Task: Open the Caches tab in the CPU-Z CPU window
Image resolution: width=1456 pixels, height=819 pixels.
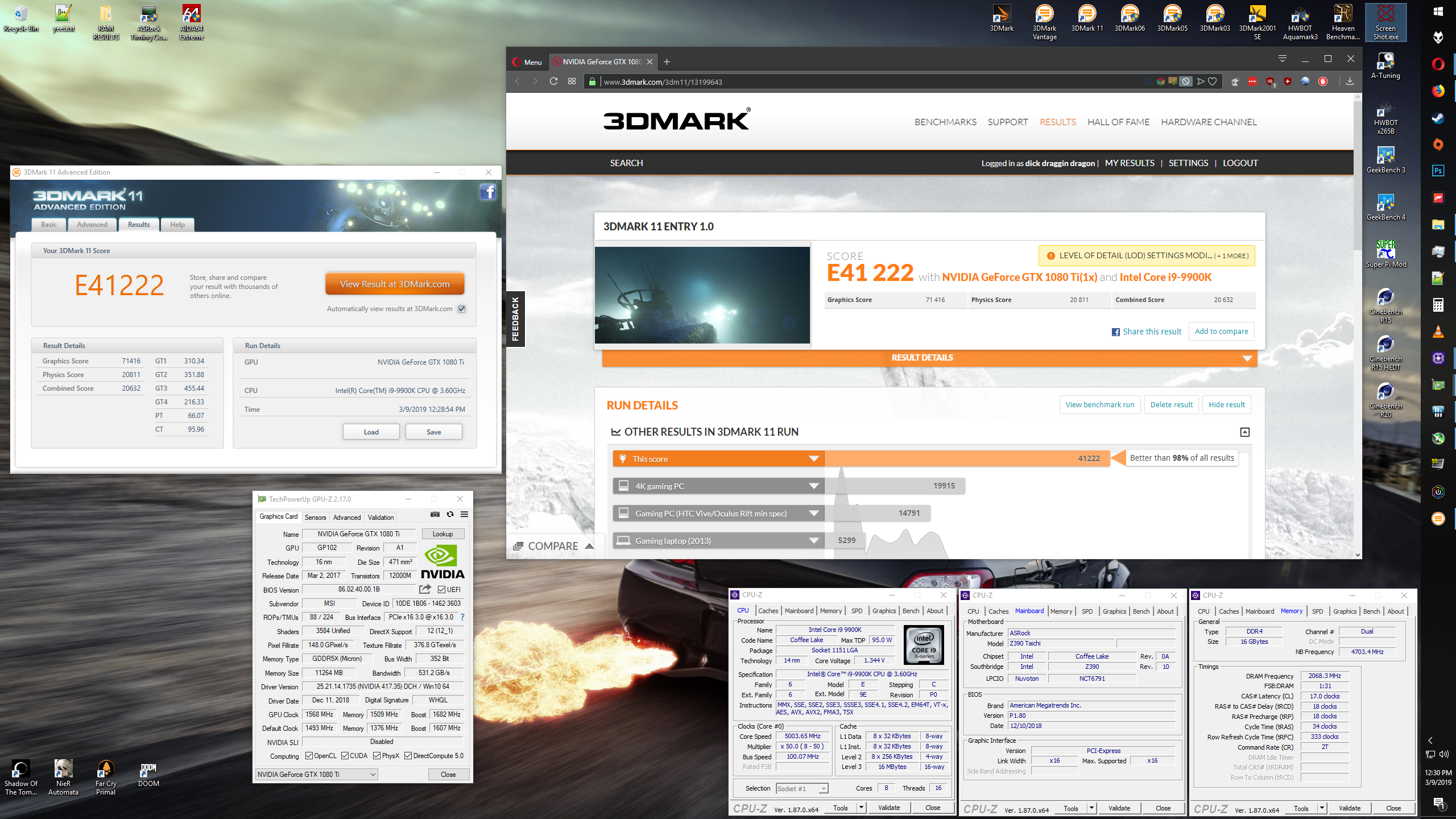Action: pyautogui.click(x=768, y=611)
